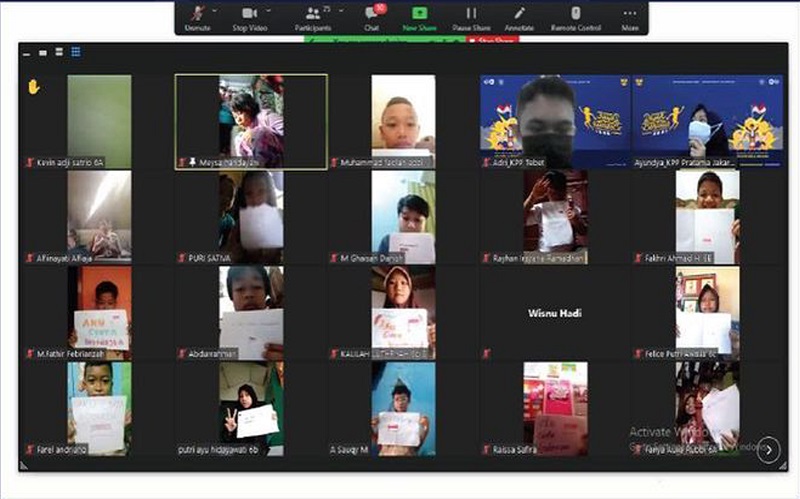Viewport: 800px width, 499px height.
Task: Go to next page of participants
Action: (768, 449)
